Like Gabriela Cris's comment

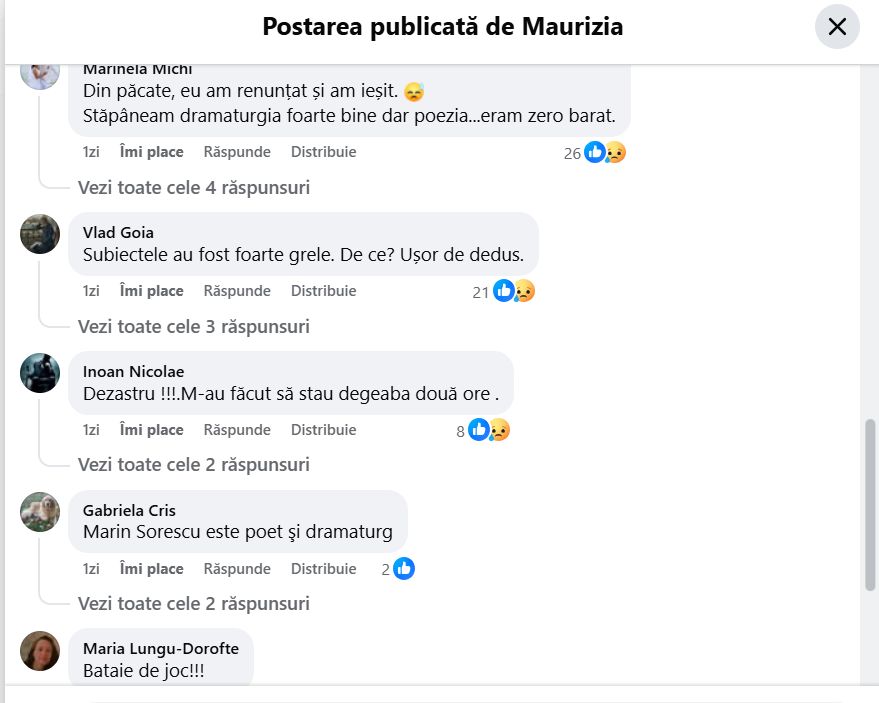coord(151,569)
